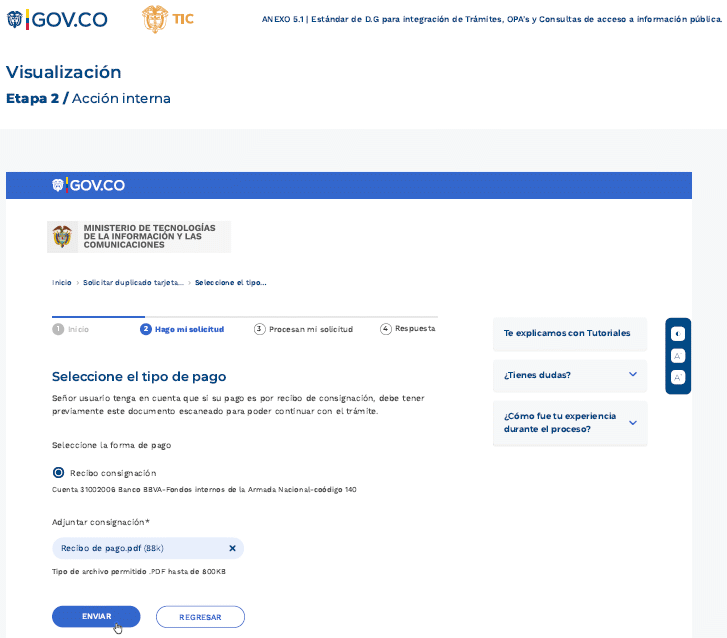
Task: Go to step 1 Inicio
Action: tap(71, 329)
